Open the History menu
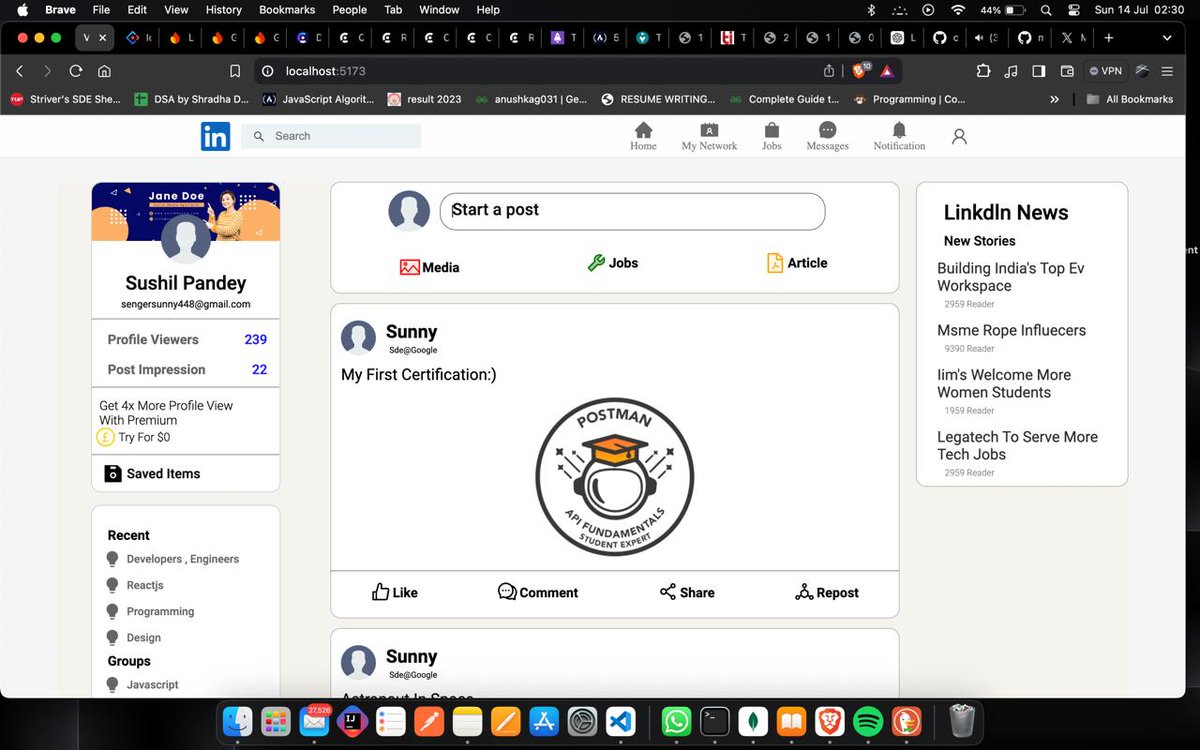1200x750 pixels. tap(223, 9)
